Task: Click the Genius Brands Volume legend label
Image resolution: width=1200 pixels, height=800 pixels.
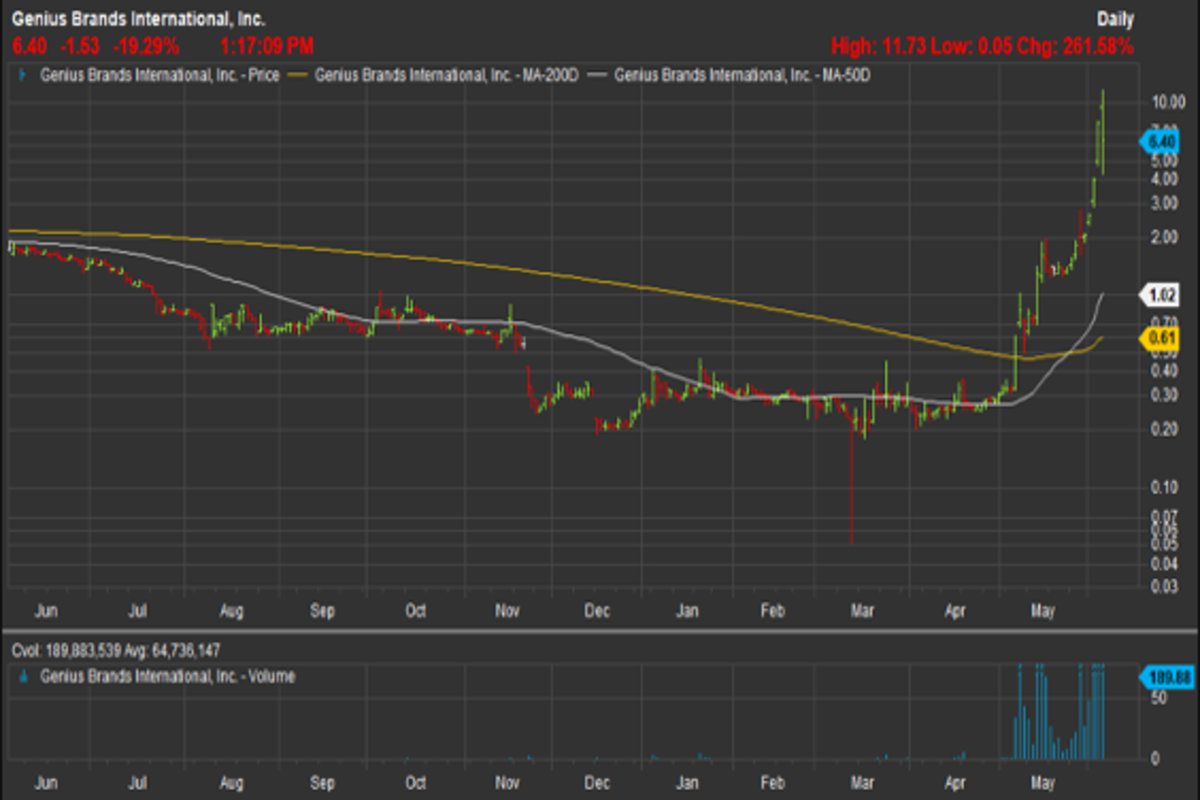Action: point(167,677)
